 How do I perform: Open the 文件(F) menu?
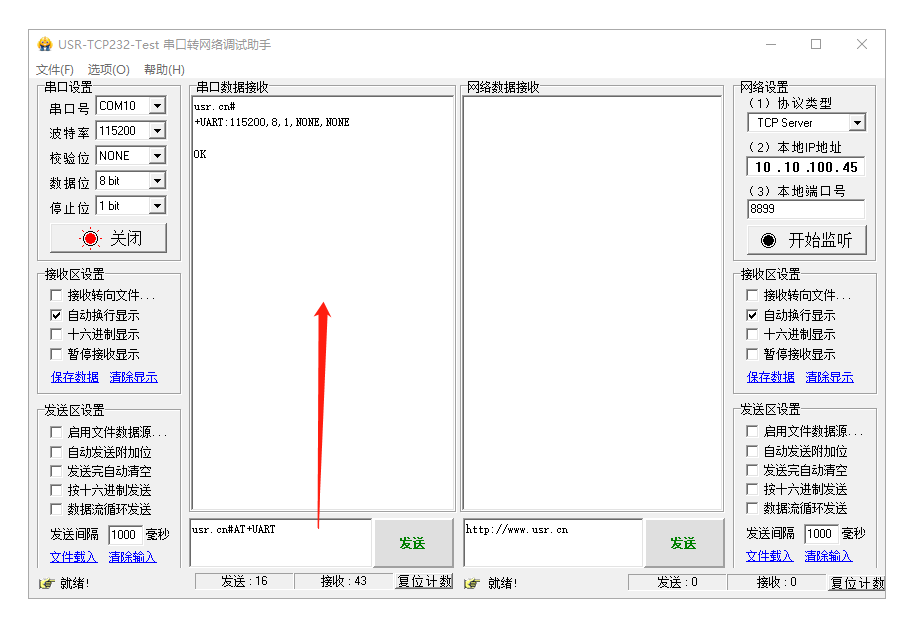(x=55, y=70)
